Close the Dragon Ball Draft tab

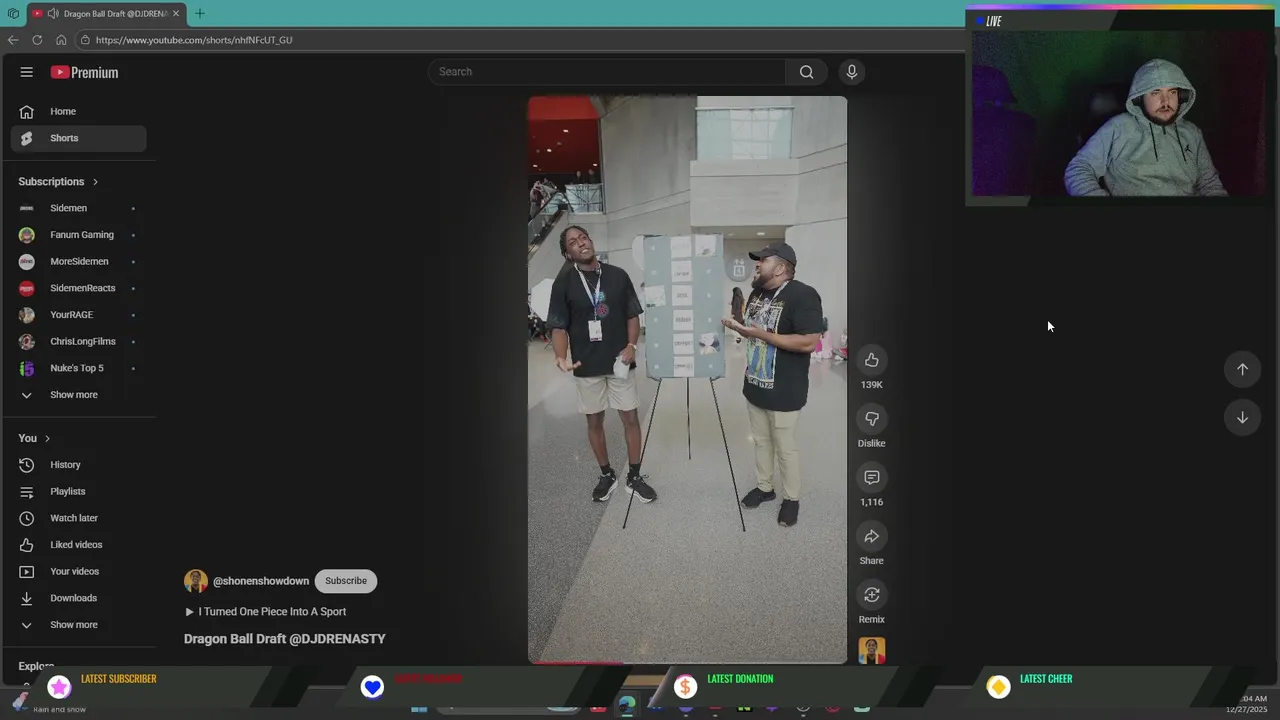[176, 14]
